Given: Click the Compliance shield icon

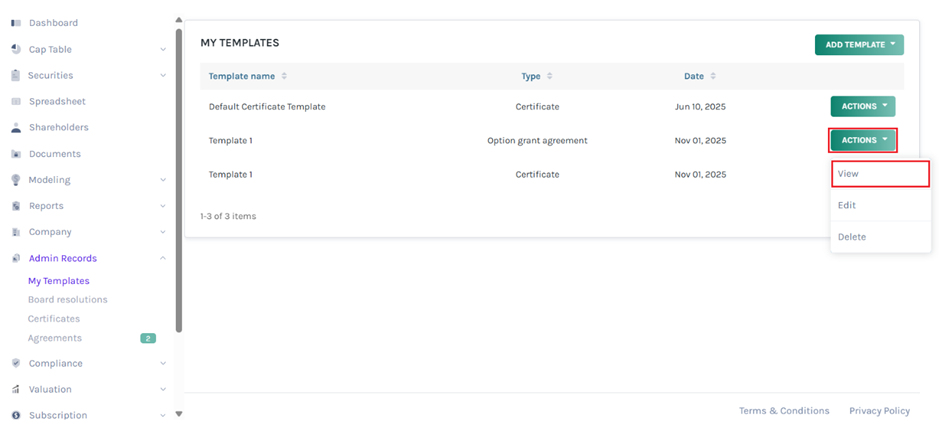Looking at the screenshot, I should (x=16, y=364).
